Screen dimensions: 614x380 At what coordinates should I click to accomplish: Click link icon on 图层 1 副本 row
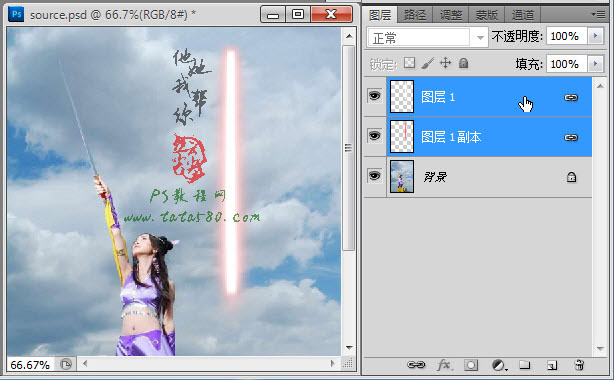click(x=571, y=138)
